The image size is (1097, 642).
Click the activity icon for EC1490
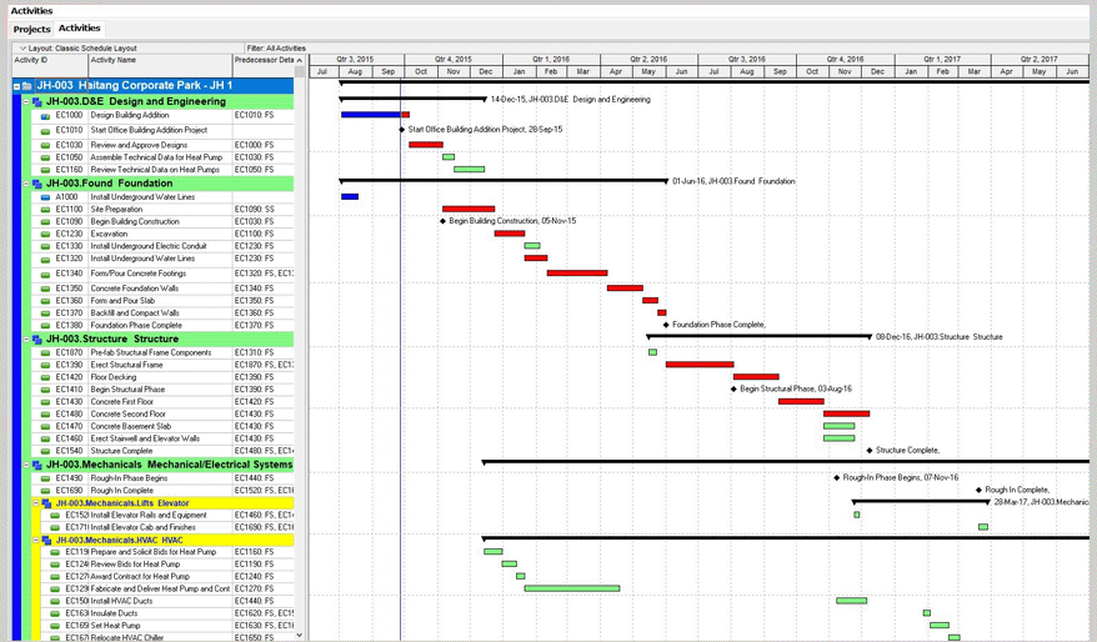pos(45,479)
